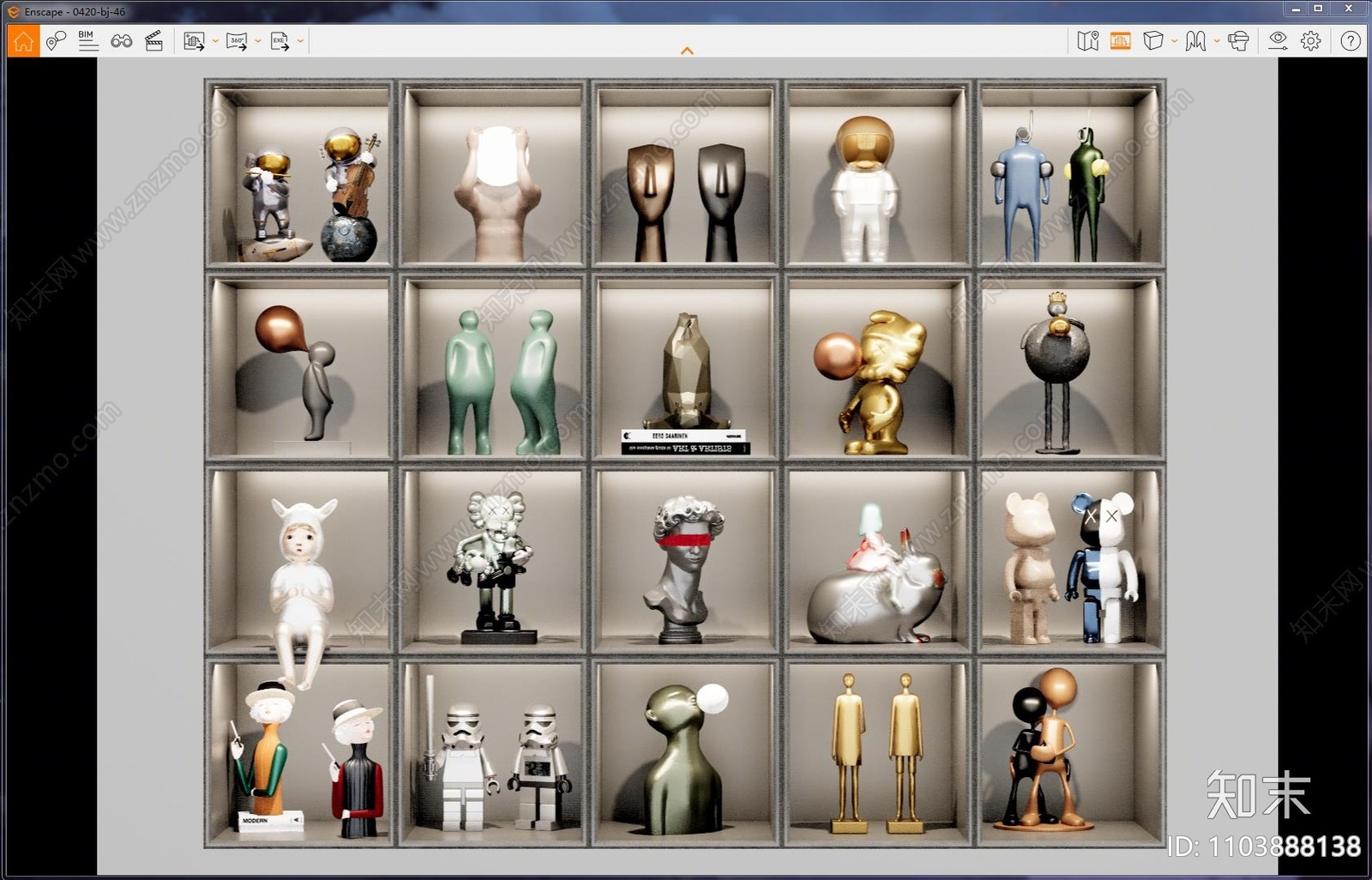Export a screenshot image

194,41
